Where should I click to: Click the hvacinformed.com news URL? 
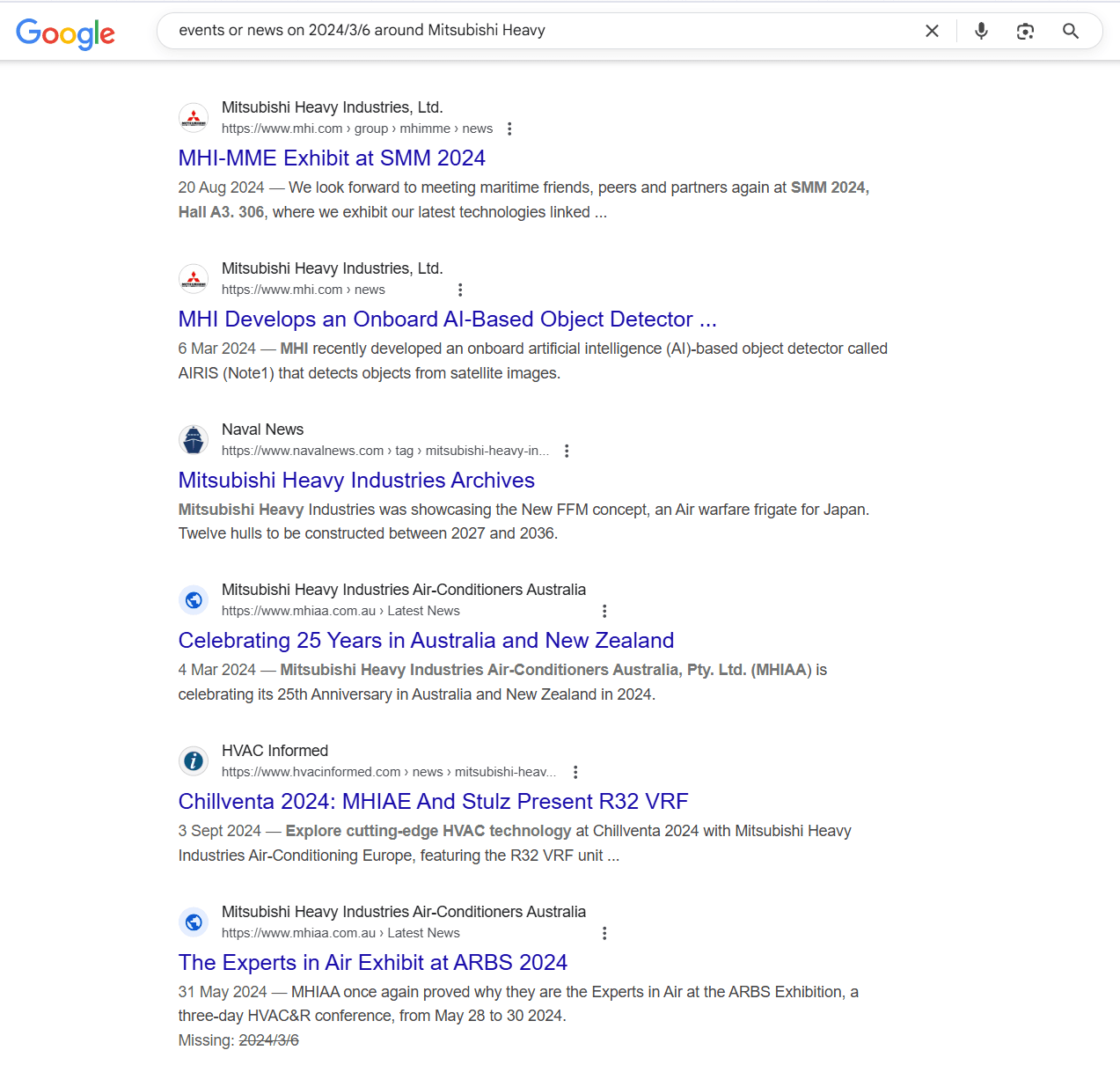(x=389, y=772)
